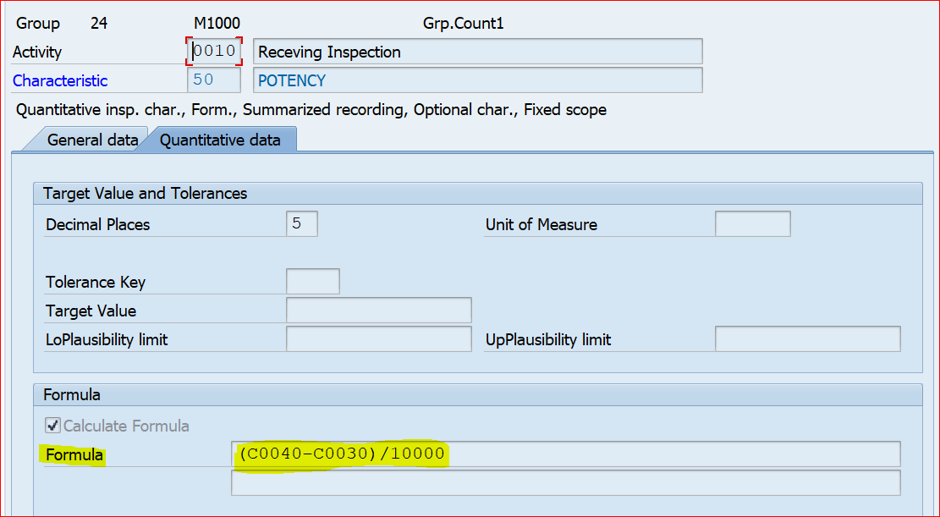Click the empty second formula line field
Viewport: 940px width, 517px height.
click(x=565, y=483)
